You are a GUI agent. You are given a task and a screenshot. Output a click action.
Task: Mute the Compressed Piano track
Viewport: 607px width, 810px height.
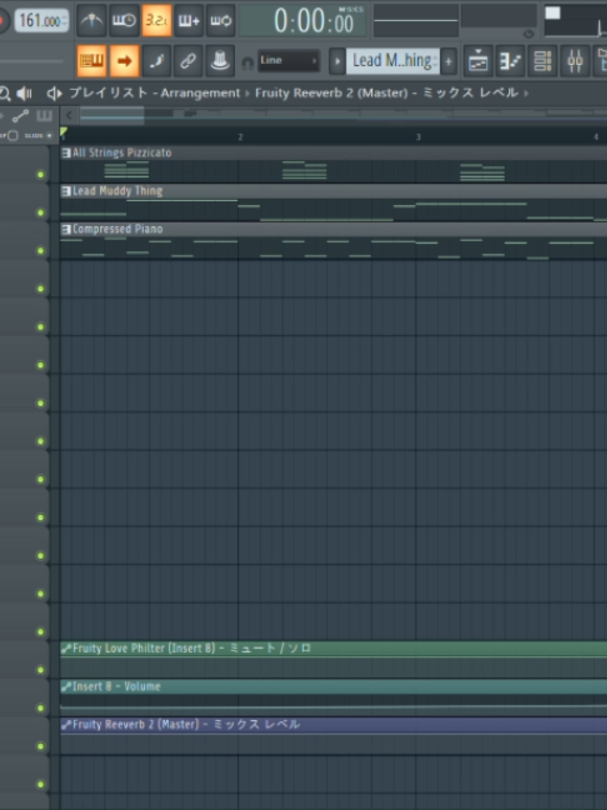pyautogui.click(x=40, y=251)
